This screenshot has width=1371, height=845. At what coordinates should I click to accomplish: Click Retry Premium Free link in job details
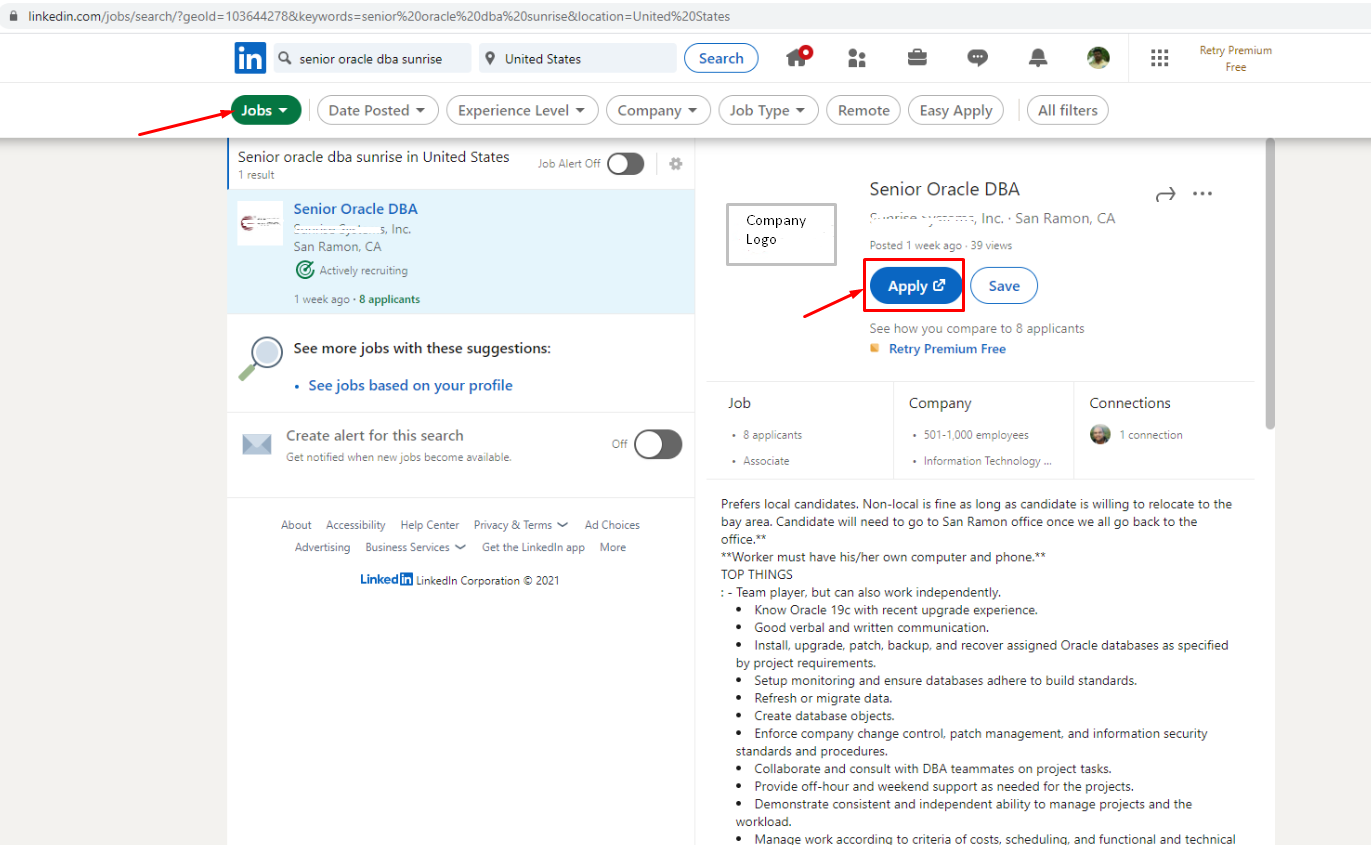(x=947, y=349)
